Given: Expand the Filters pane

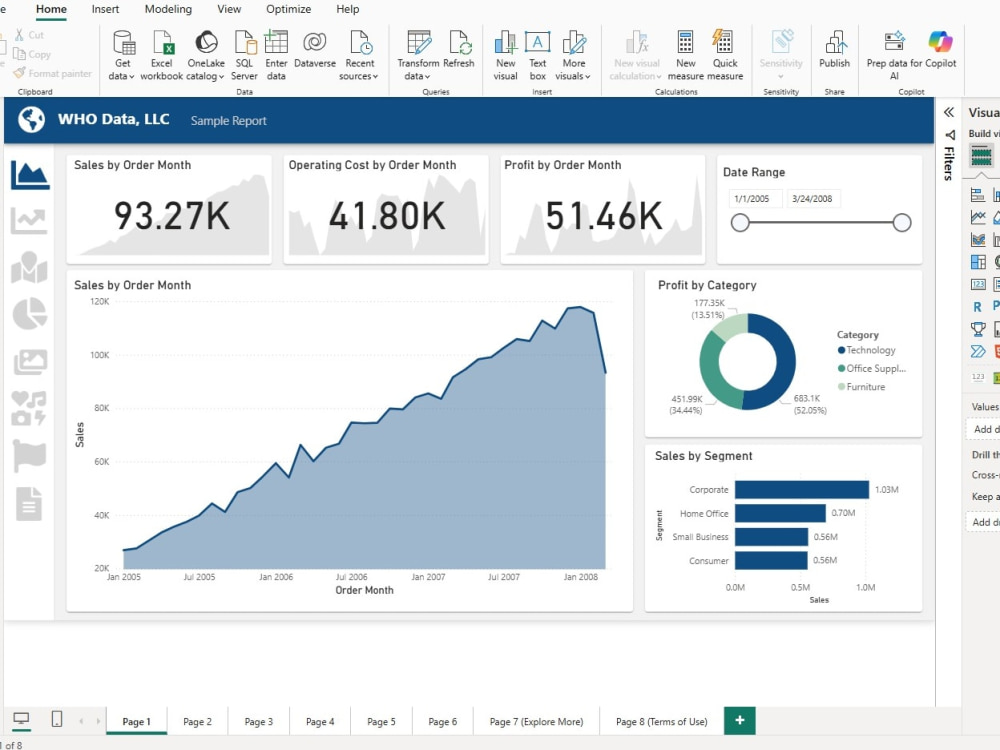Looking at the screenshot, I should pyautogui.click(x=949, y=158).
